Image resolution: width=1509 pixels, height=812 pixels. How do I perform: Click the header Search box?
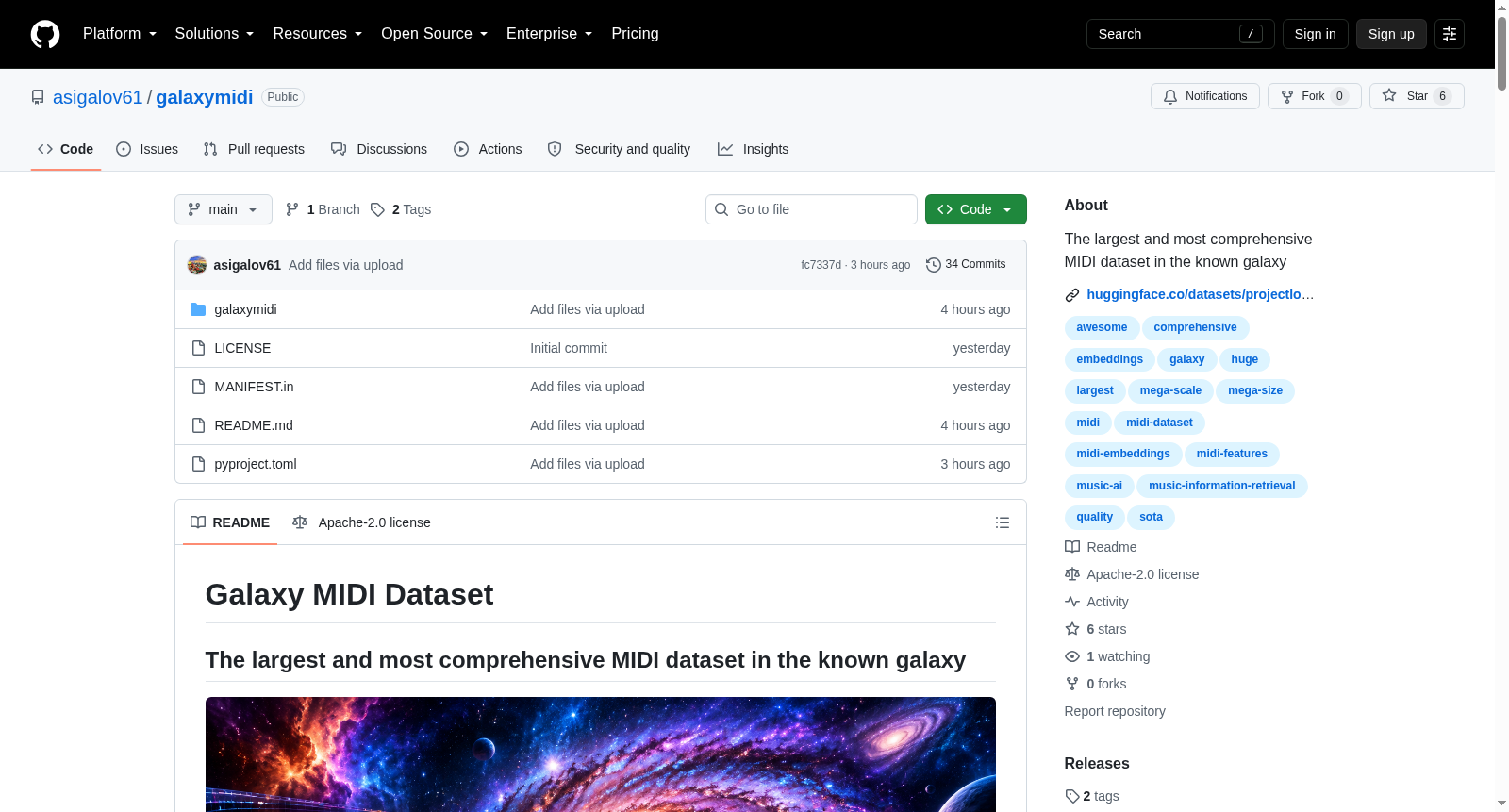click(1181, 34)
